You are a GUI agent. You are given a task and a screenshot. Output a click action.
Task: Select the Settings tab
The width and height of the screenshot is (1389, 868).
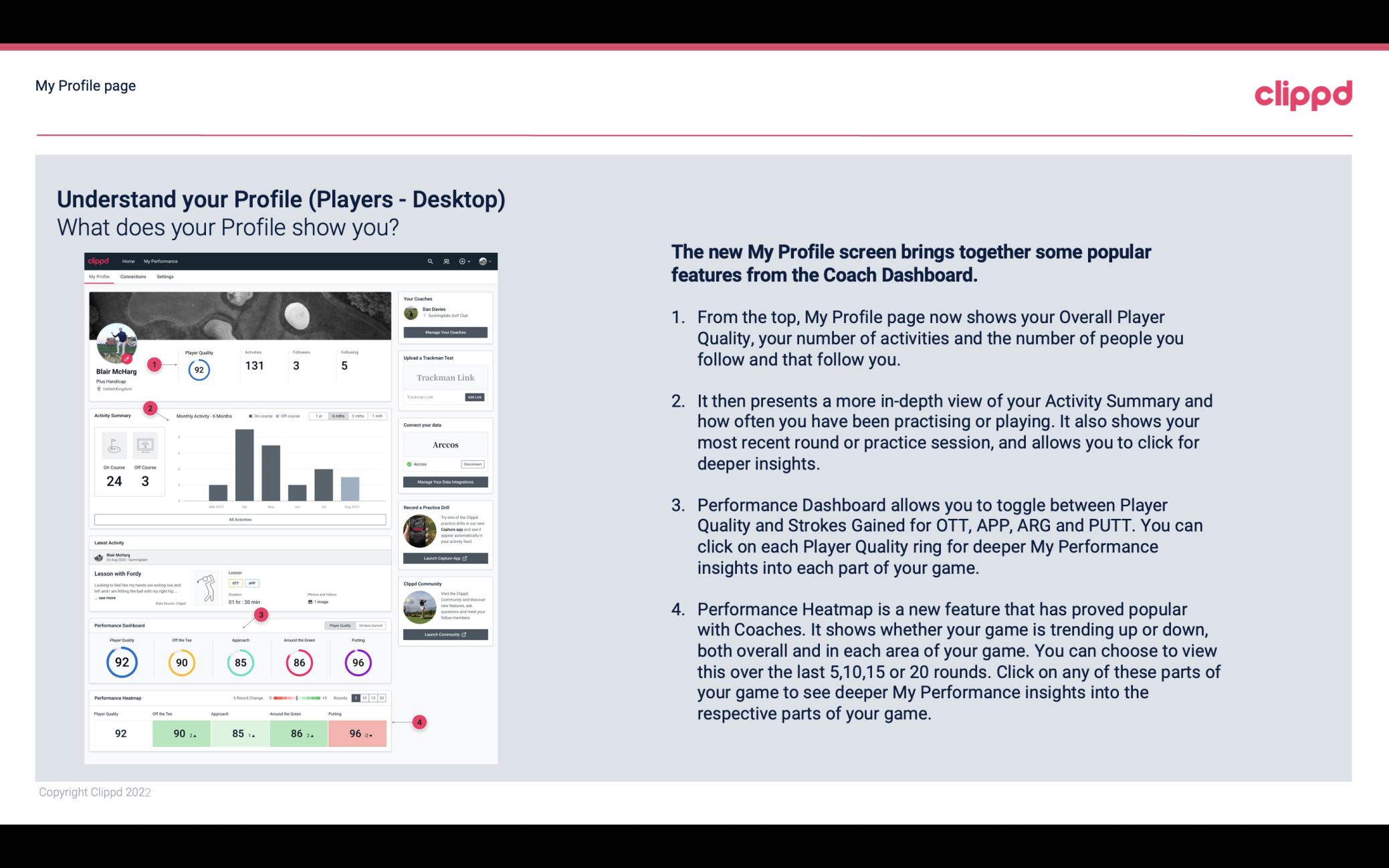pyautogui.click(x=165, y=276)
